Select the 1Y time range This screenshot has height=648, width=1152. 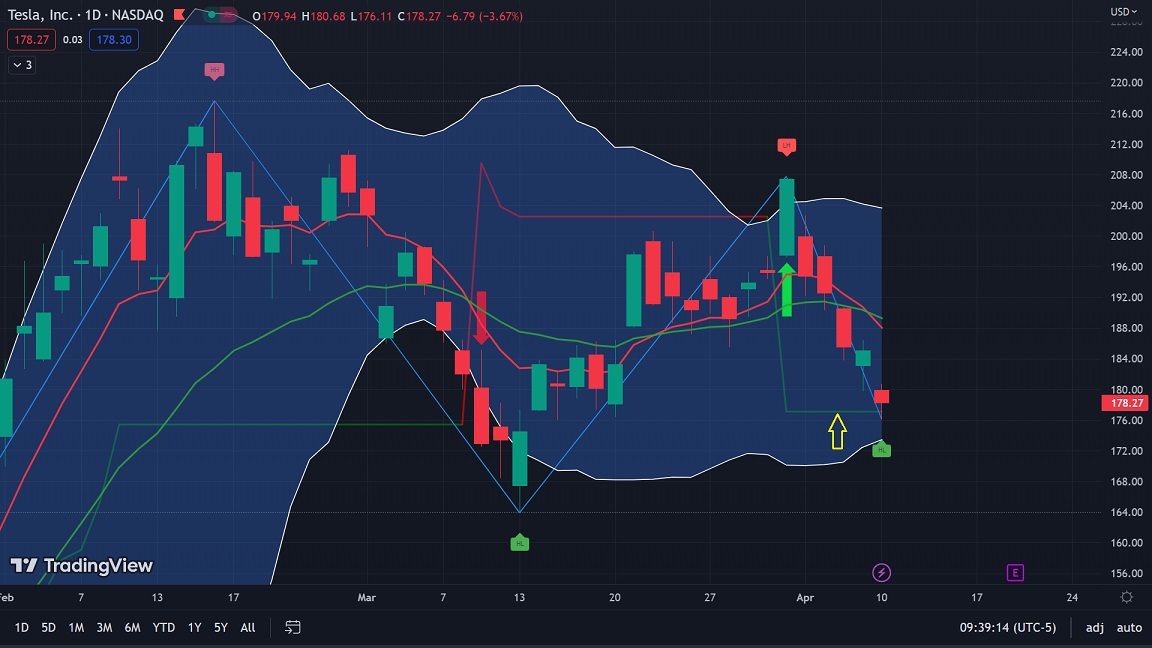click(x=194, y=627)
